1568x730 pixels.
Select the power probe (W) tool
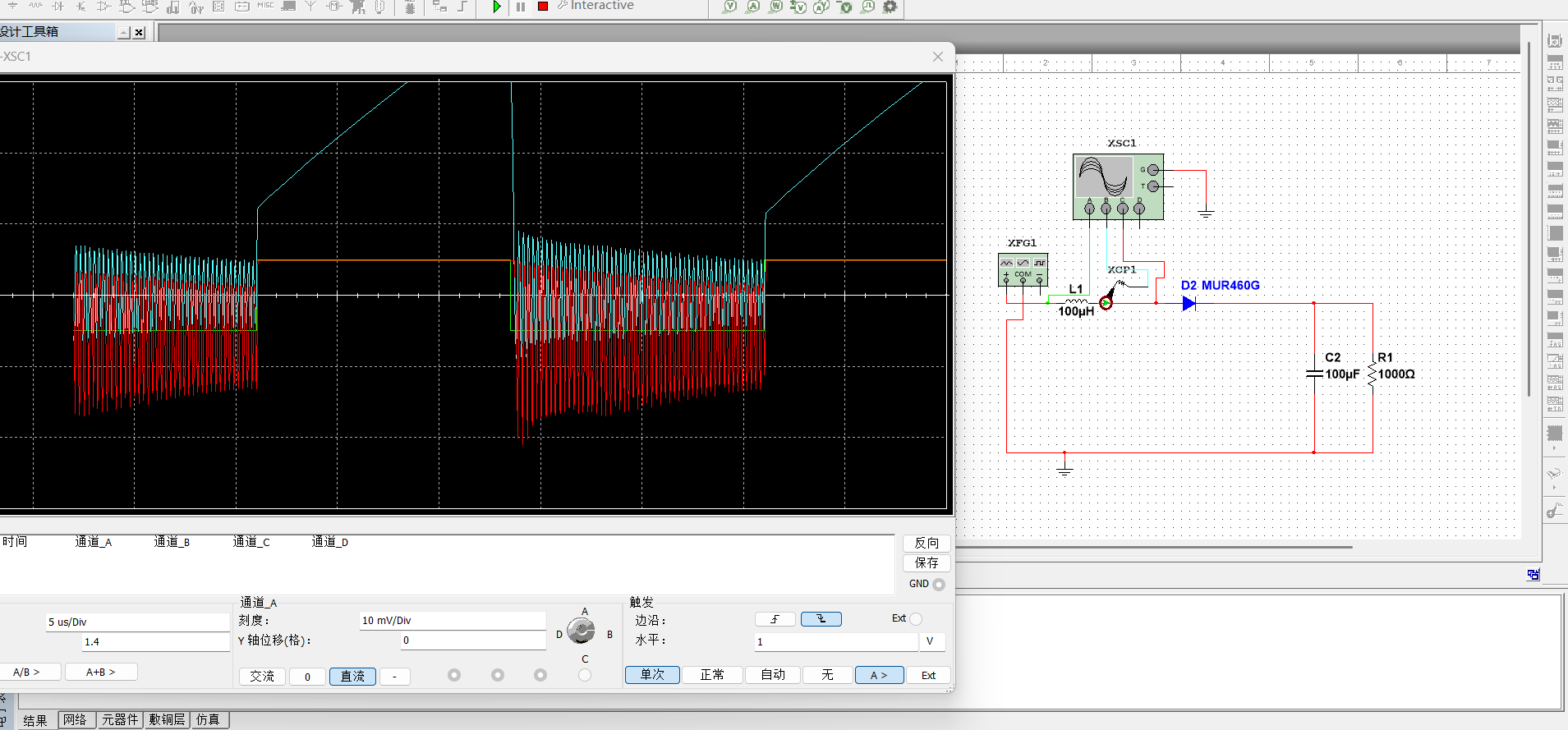[x=776, y=7]
